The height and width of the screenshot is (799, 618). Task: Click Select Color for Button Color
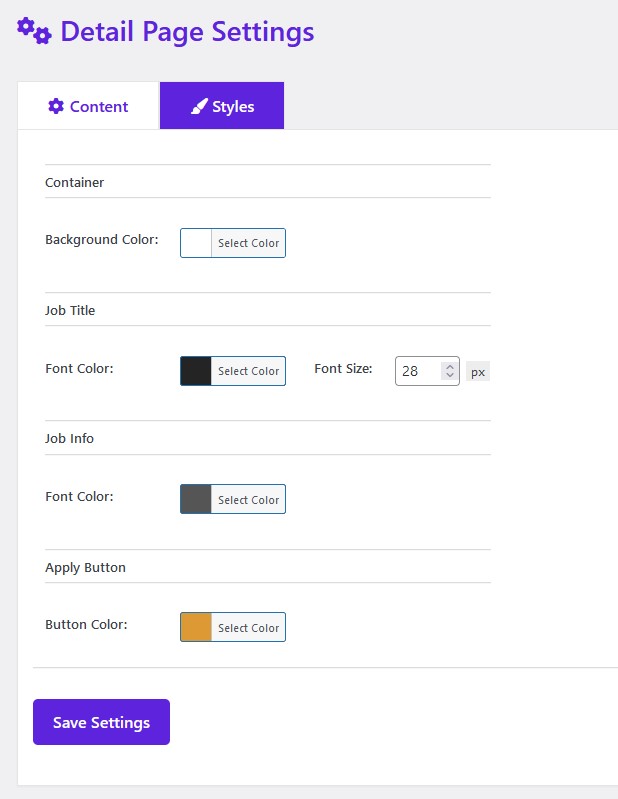[249, 627]
